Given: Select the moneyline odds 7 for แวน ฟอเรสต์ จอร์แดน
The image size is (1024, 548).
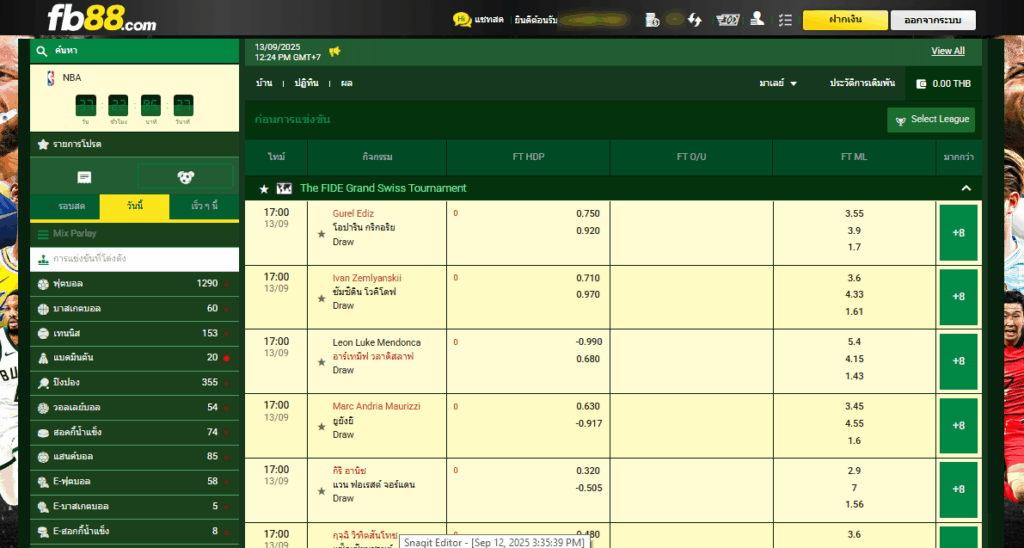Looking at the screenshot, I should [x=854, y=487].
